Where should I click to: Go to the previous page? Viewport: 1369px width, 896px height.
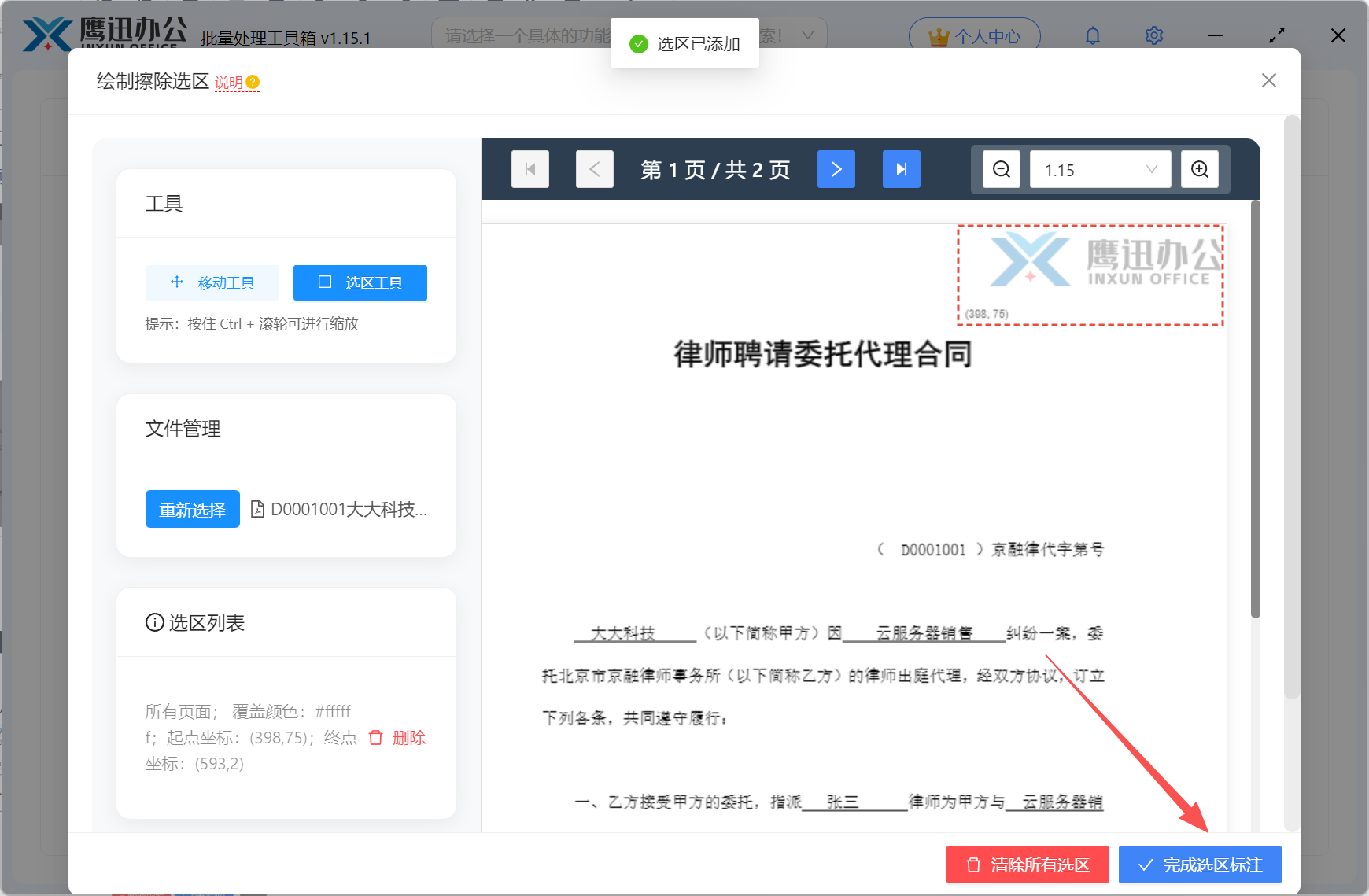coord(595,169)
